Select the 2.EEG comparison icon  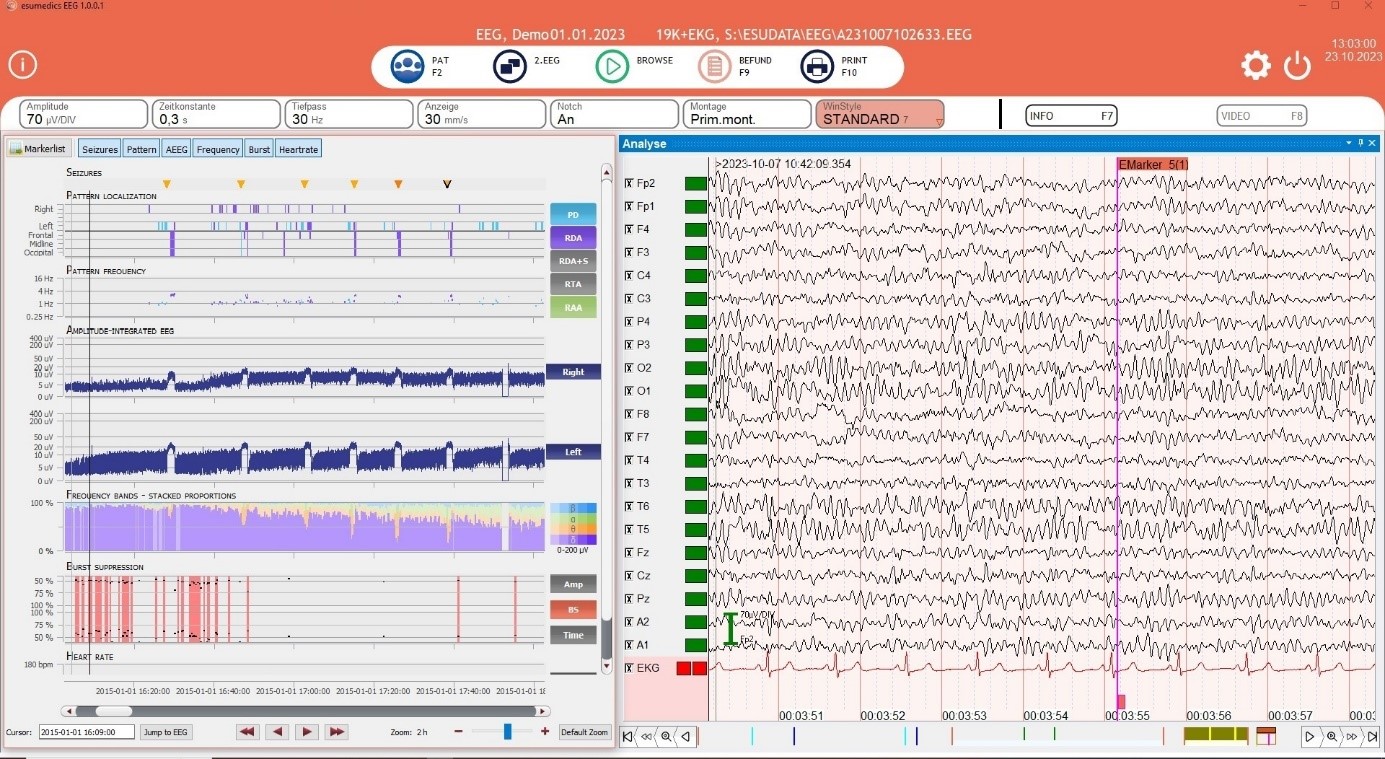point(509,65)
